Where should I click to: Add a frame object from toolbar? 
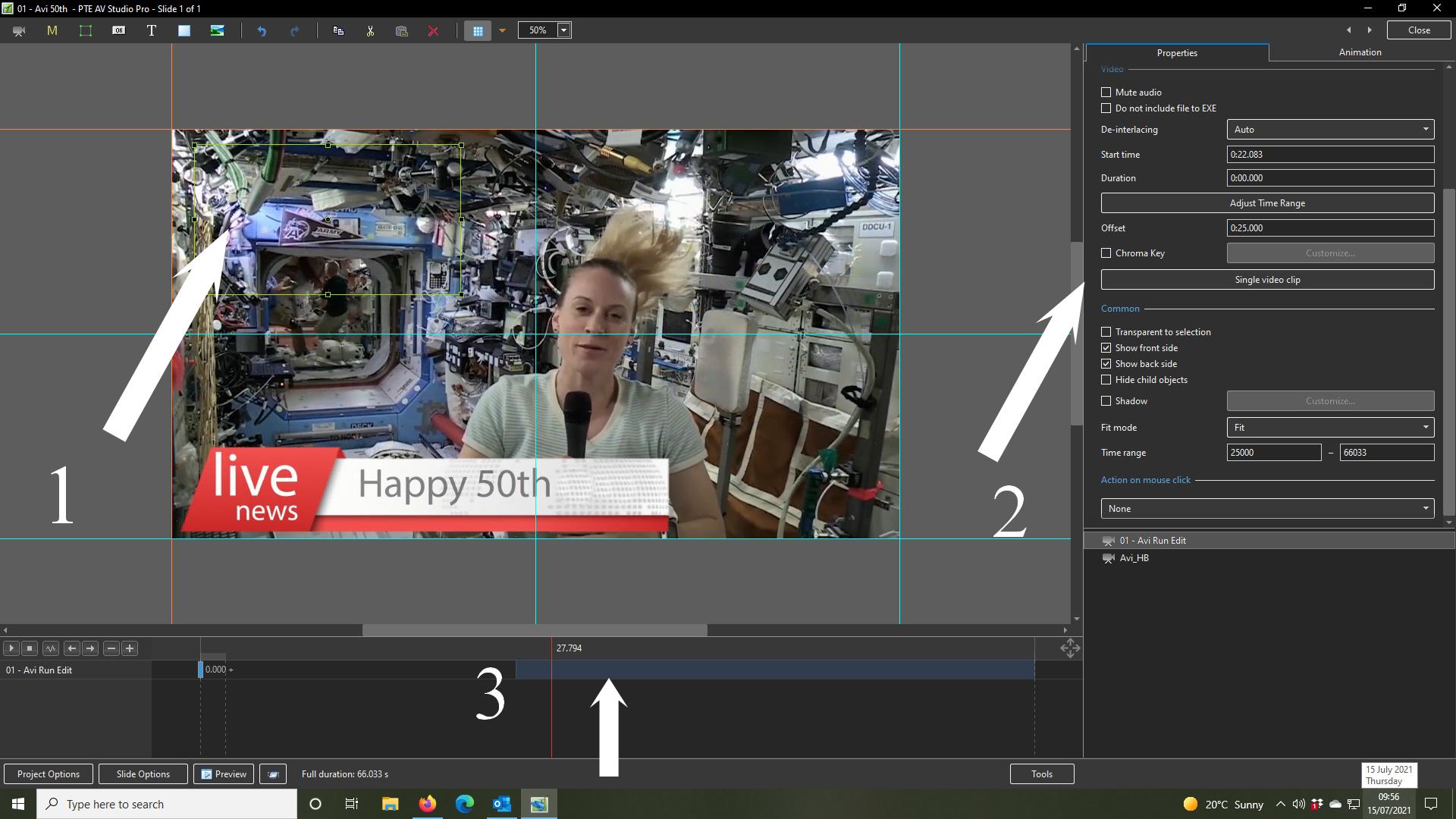coord(85,31)
